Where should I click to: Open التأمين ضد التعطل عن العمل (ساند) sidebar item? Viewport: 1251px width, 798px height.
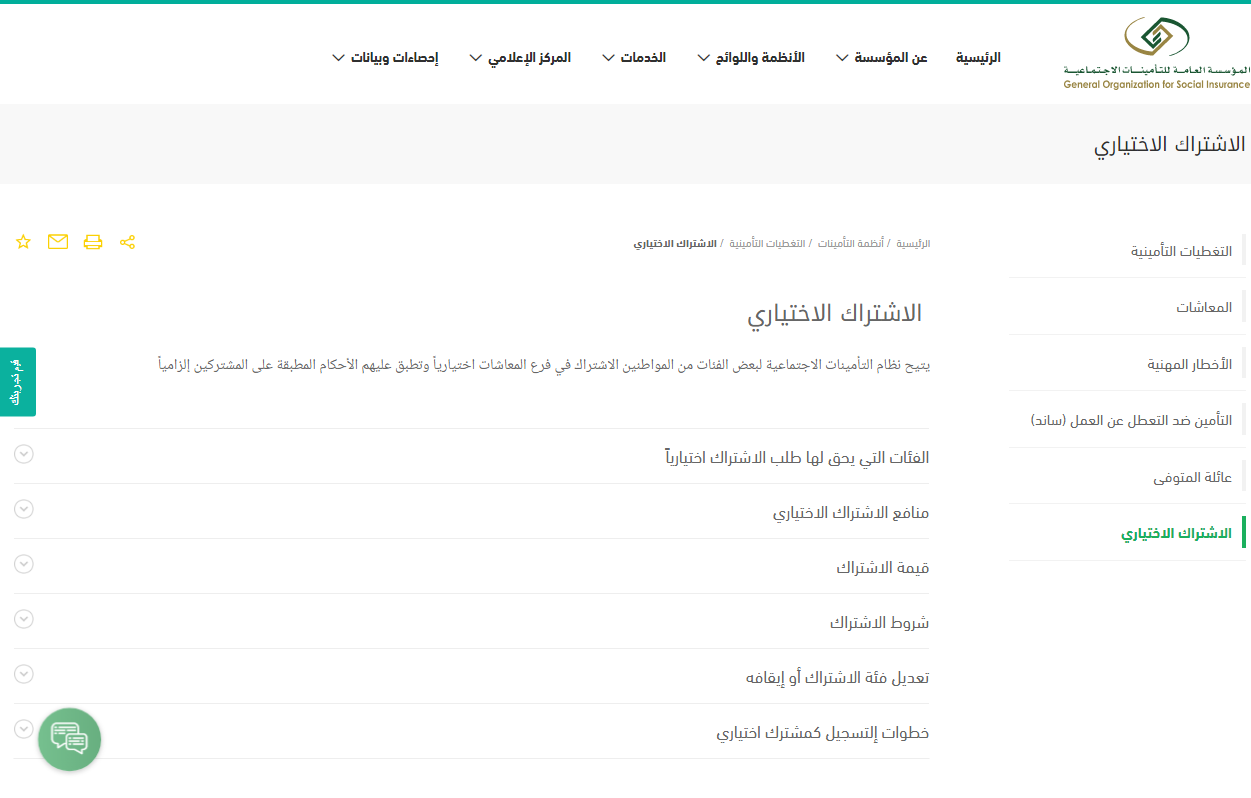pyautogui.click(x=1131, y=420)
